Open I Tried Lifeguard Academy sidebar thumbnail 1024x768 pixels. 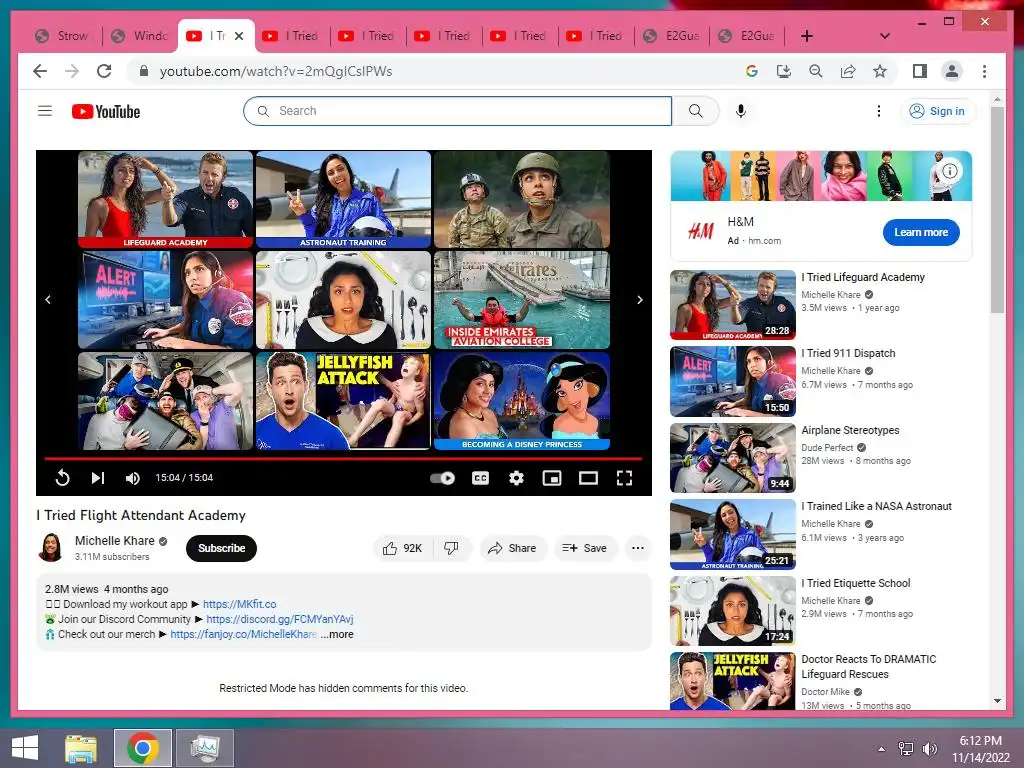[x=733, y=305]
